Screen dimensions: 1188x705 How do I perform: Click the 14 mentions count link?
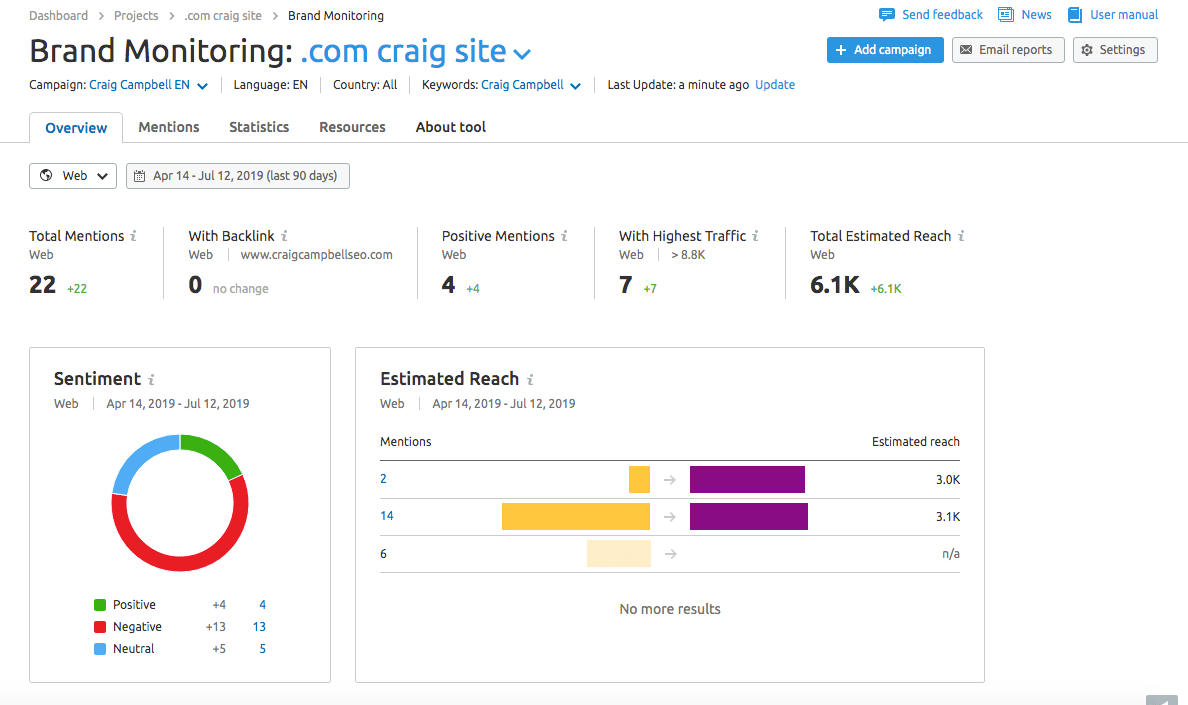(386, 516)
